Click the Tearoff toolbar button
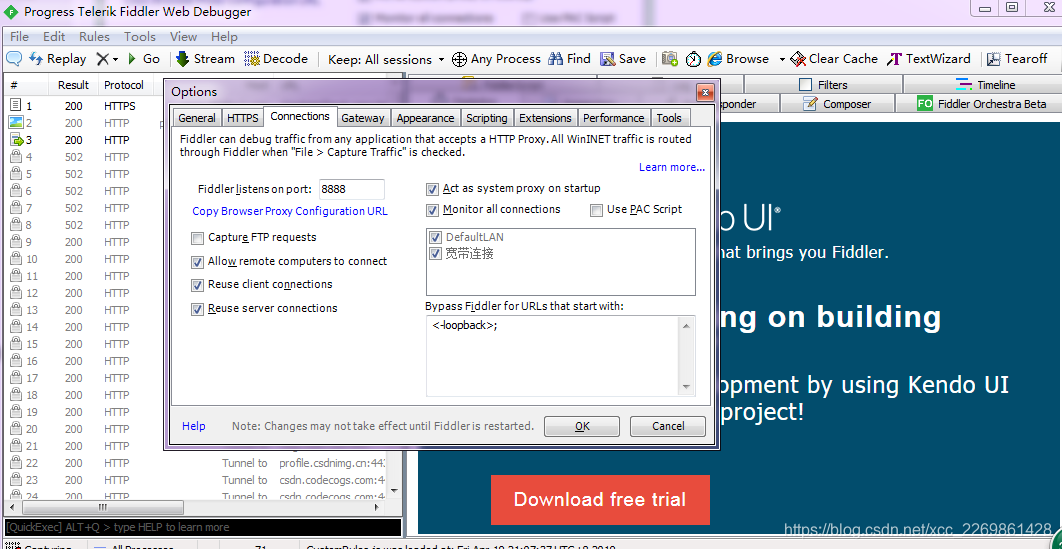Viewport: 1062px width, 549px height. tap(1017, 59)
